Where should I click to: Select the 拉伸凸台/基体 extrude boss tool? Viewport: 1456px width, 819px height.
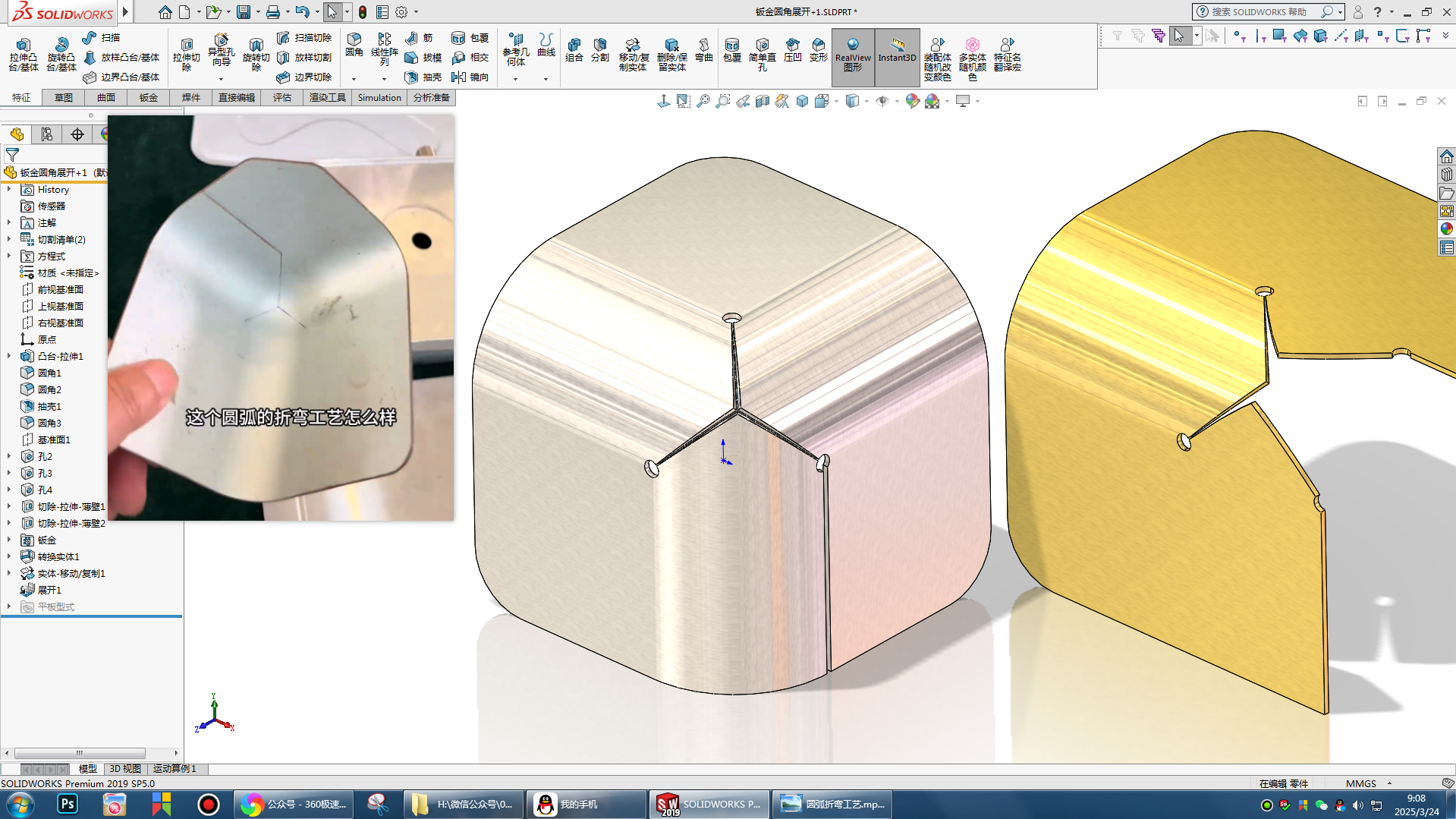pyautogui.click(x=24, y=54)
